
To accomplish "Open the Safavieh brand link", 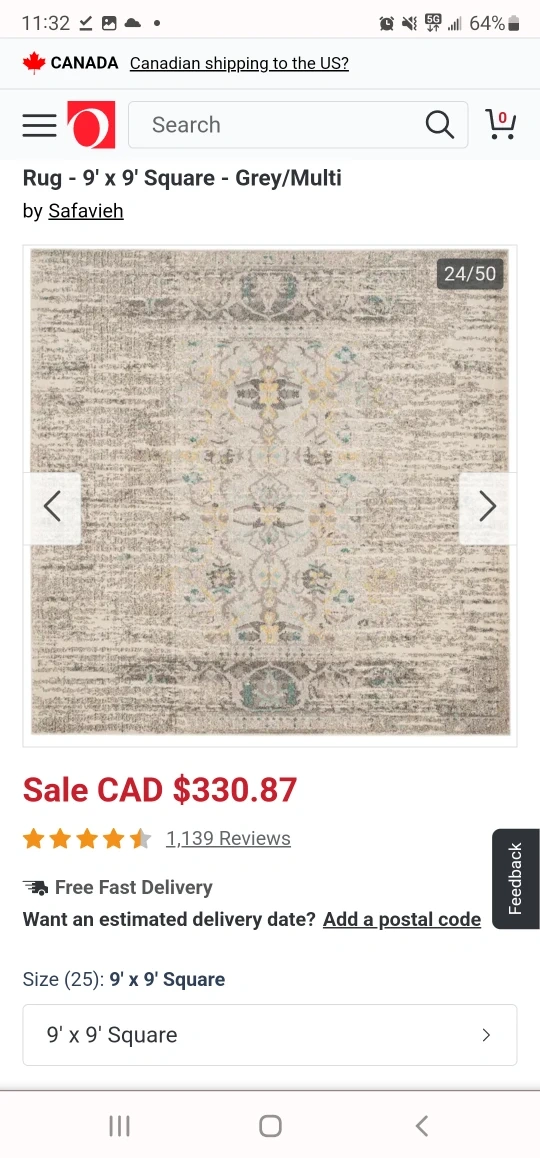I will click(86, 211).
